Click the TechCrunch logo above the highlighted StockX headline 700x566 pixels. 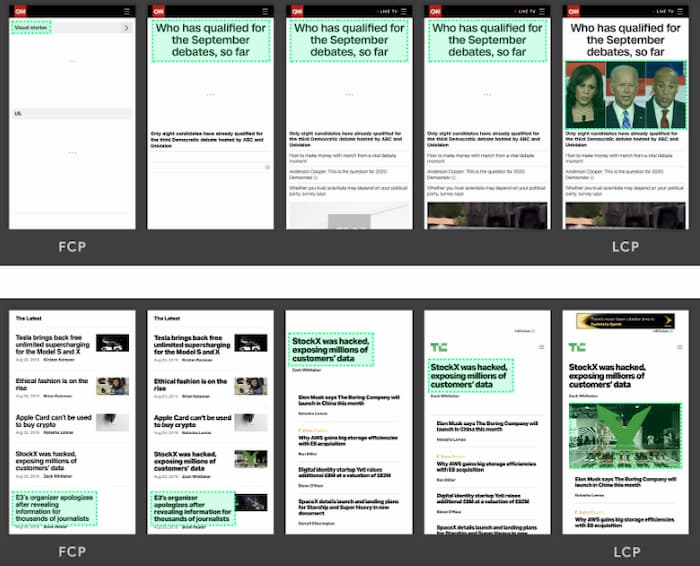(x=438, y=347)
